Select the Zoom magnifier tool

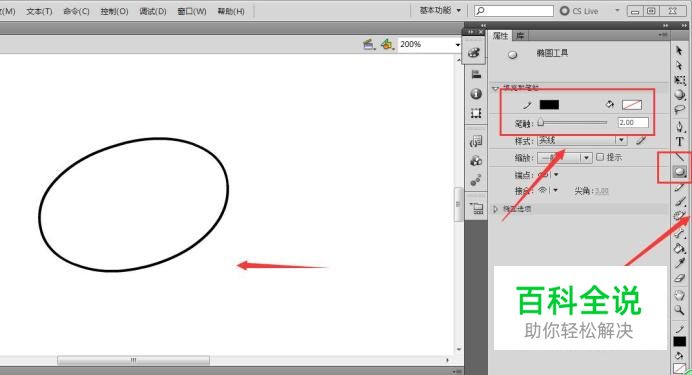click(680, 311)
